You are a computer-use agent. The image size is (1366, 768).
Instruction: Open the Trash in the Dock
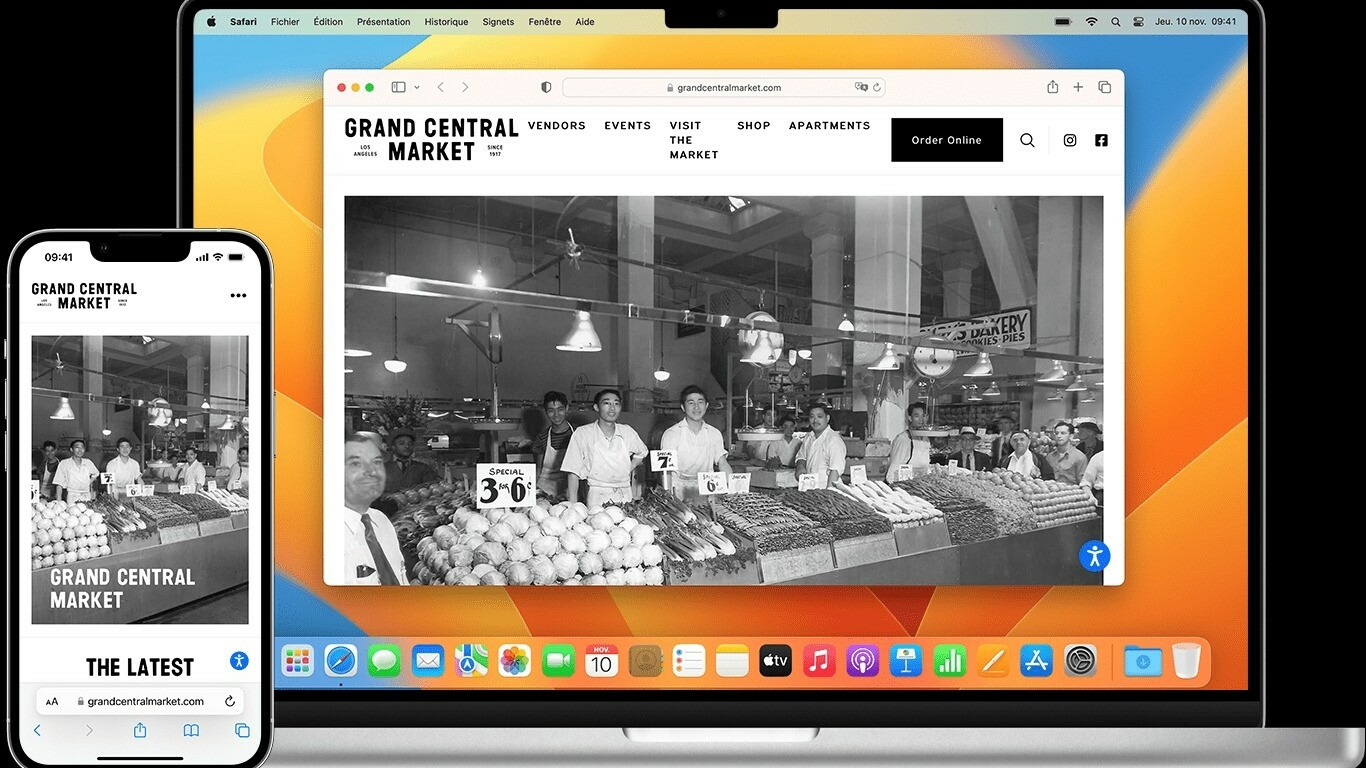point(1186,660)
